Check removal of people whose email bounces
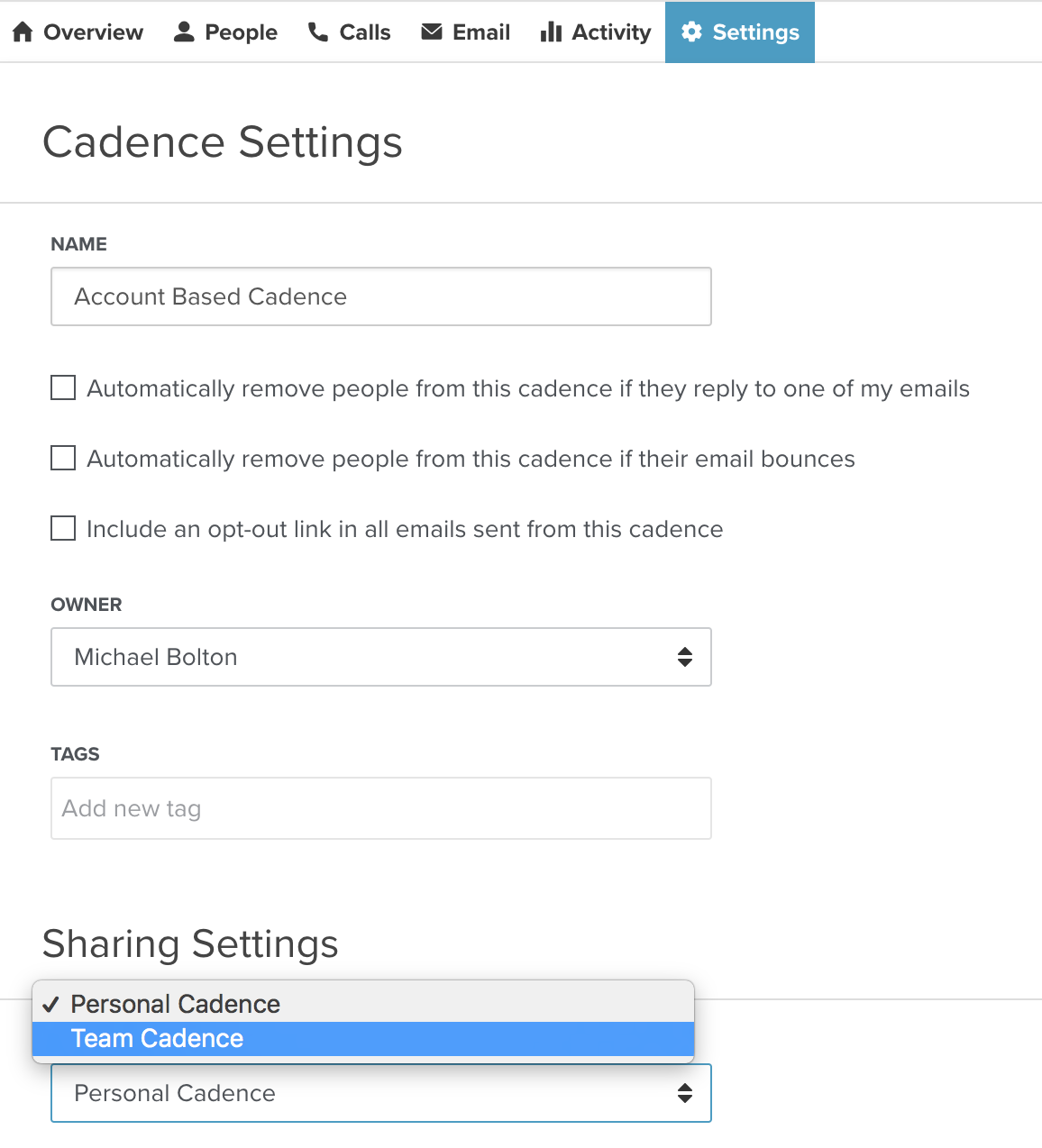This screenshot has height=1148, width=1042. [x=62, y=458]
